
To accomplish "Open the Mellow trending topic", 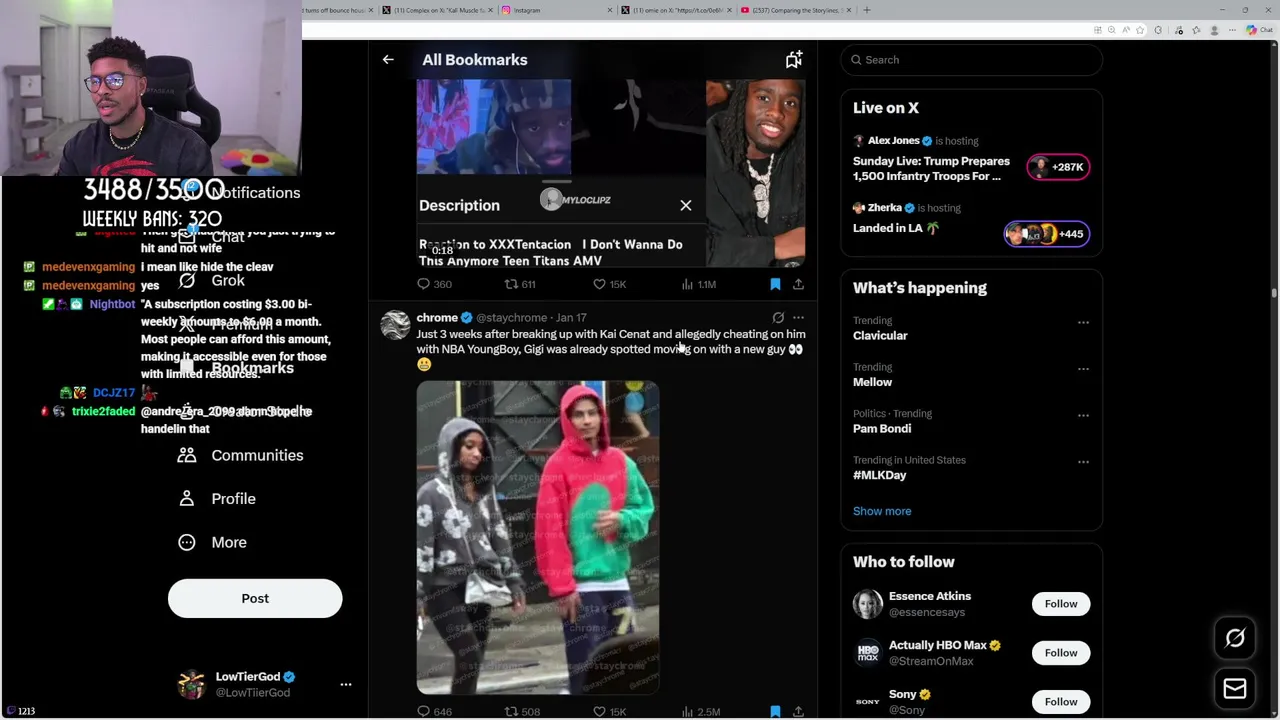I will tap(872, 382).
